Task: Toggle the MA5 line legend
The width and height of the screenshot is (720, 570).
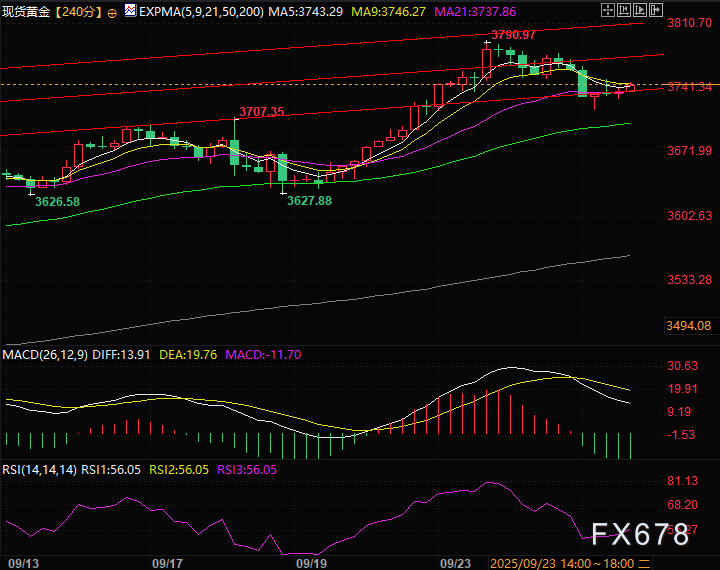Action: coord(305,11)
